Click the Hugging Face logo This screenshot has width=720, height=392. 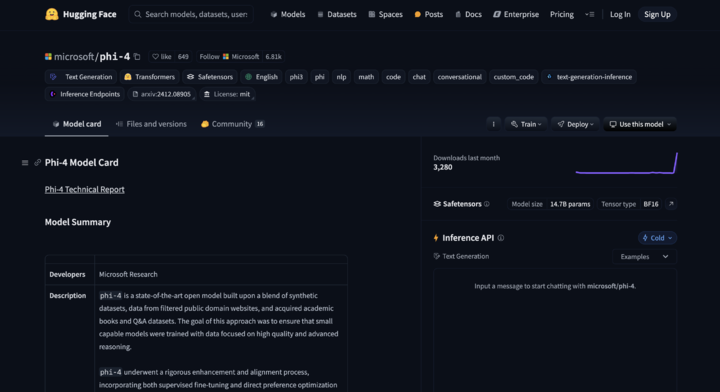point(81,14)
